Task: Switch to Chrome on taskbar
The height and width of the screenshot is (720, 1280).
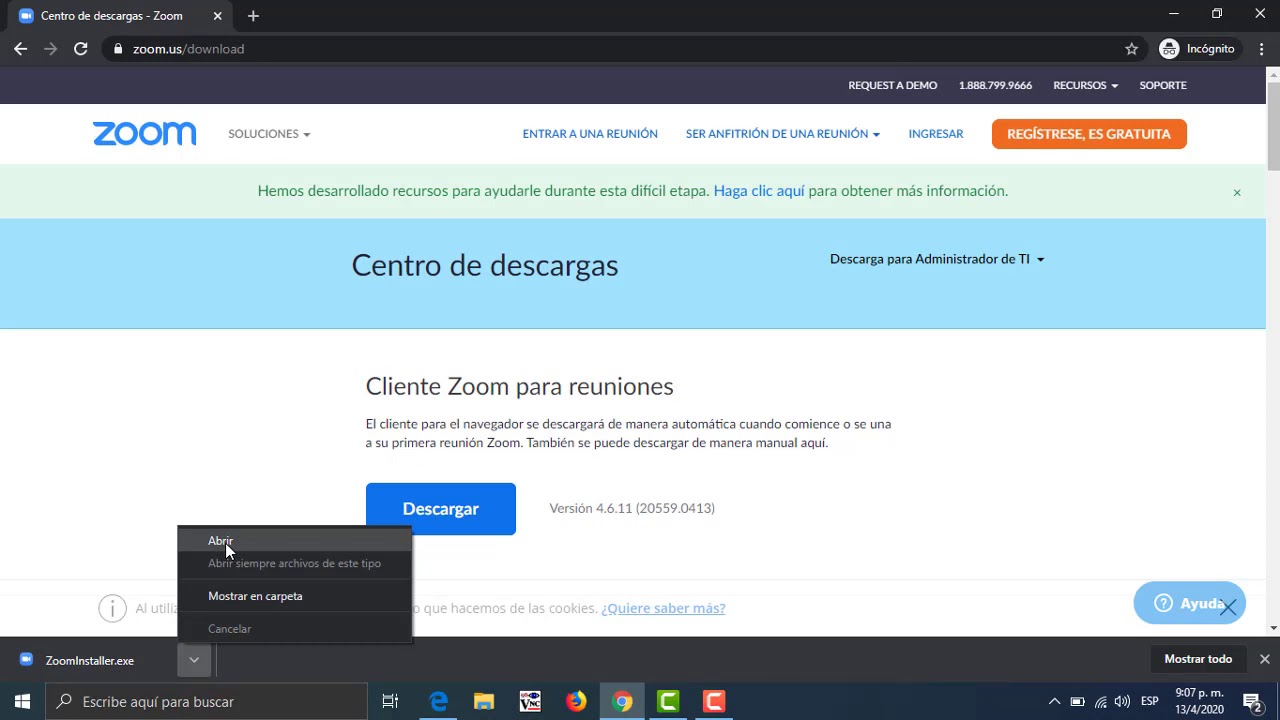Action: point(622,701)
